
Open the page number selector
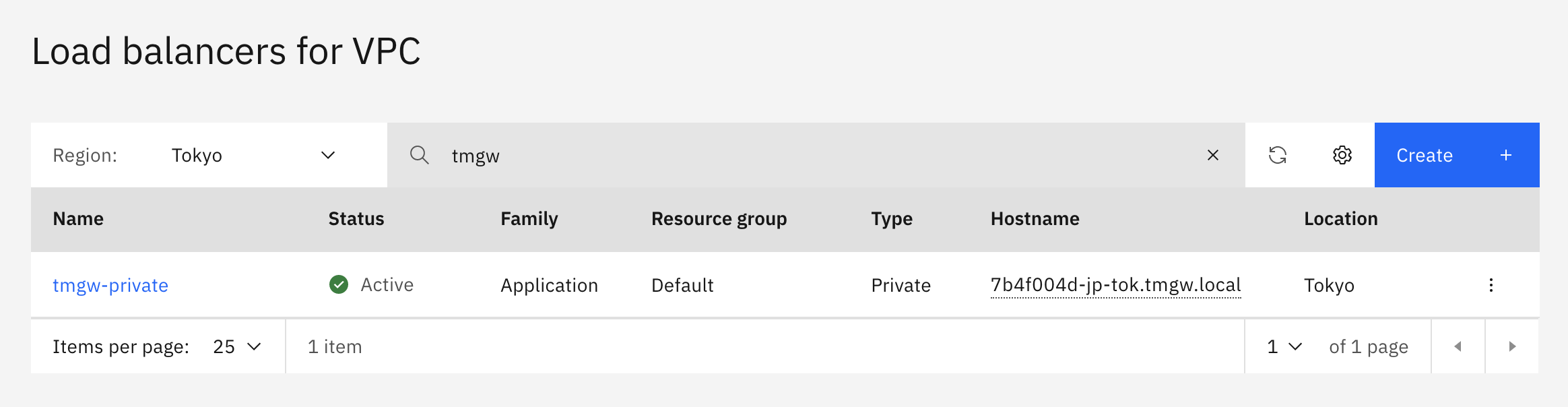tap(1284, 346)
